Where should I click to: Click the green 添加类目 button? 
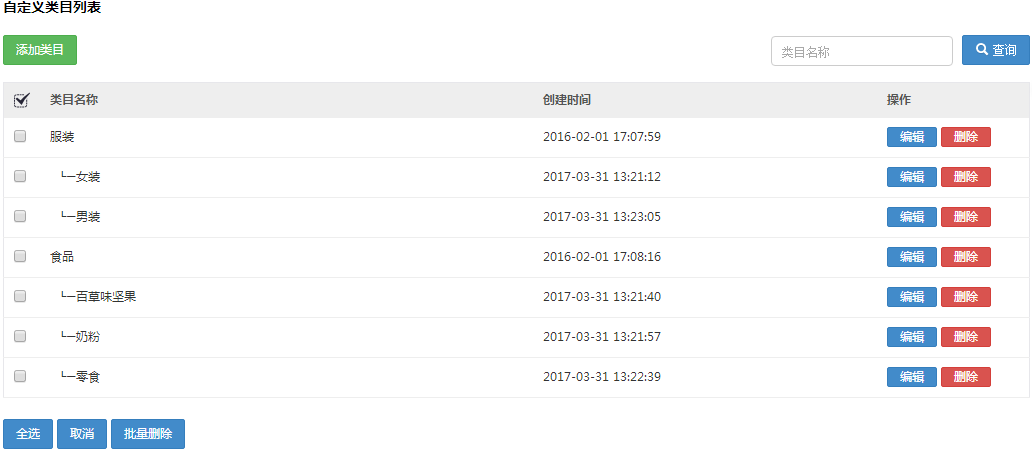[40, 50]
